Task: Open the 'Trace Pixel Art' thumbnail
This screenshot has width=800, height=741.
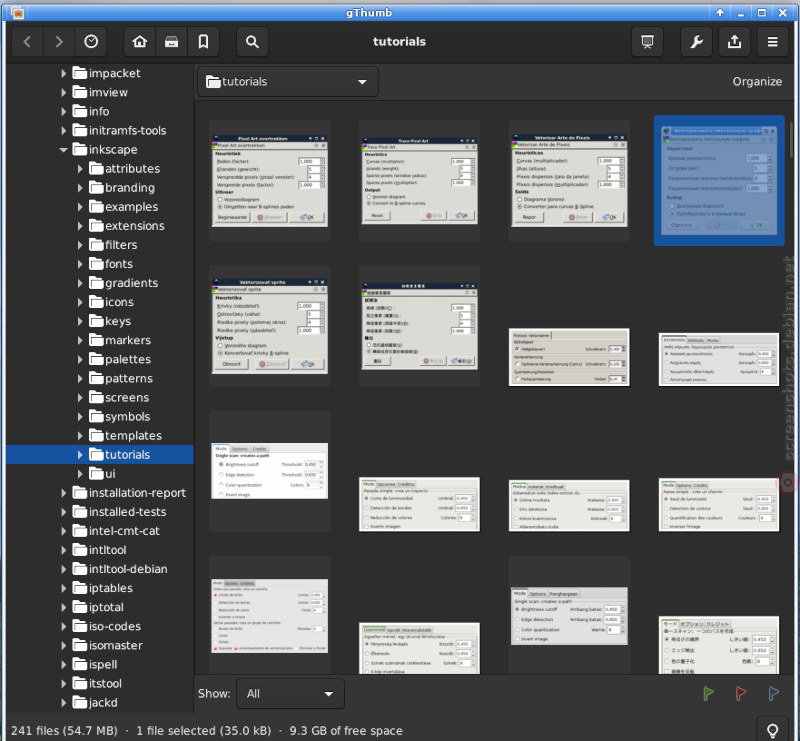Action: tap(419, 180)
